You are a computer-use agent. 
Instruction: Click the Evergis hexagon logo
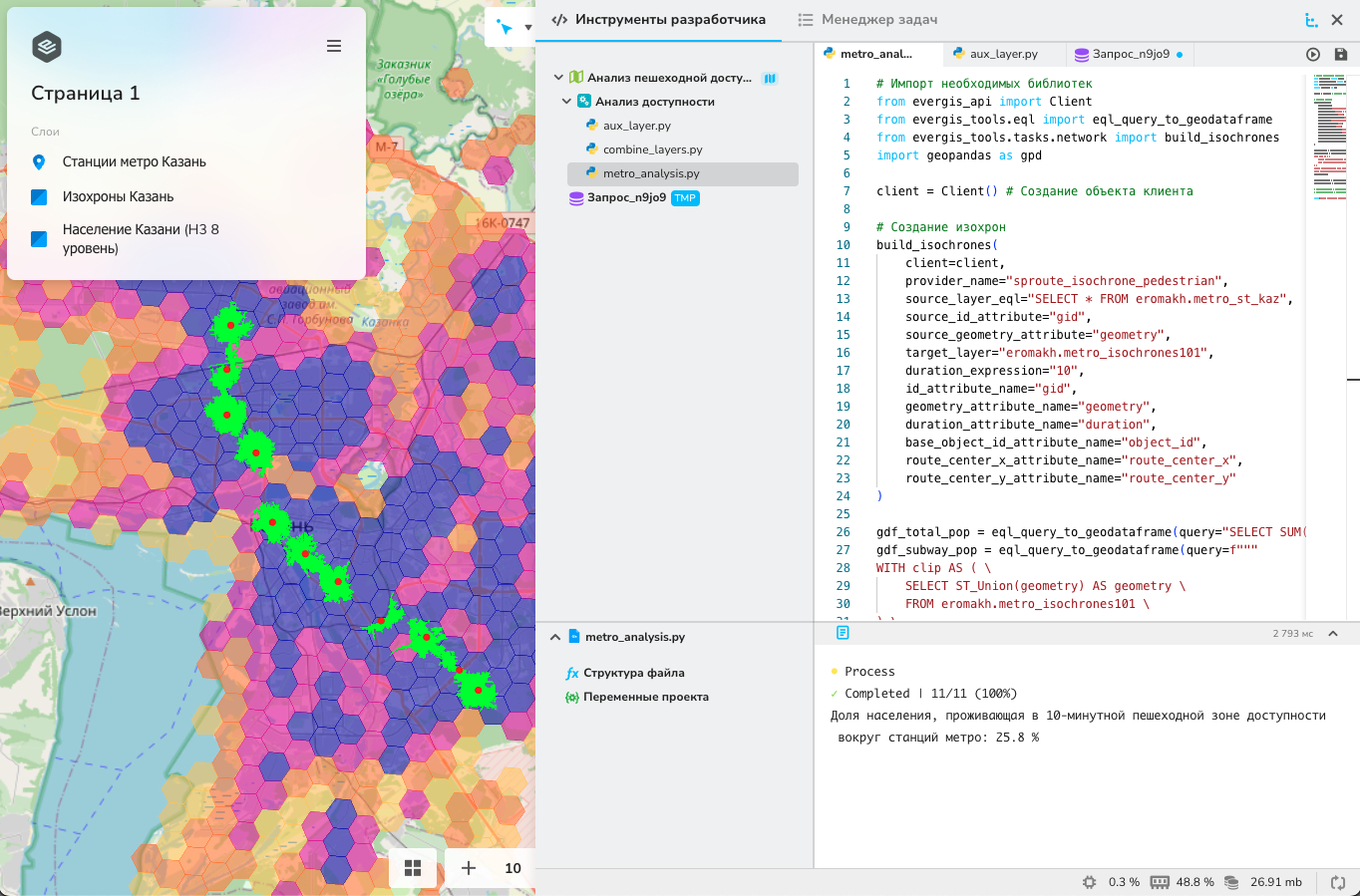(47, 47)
